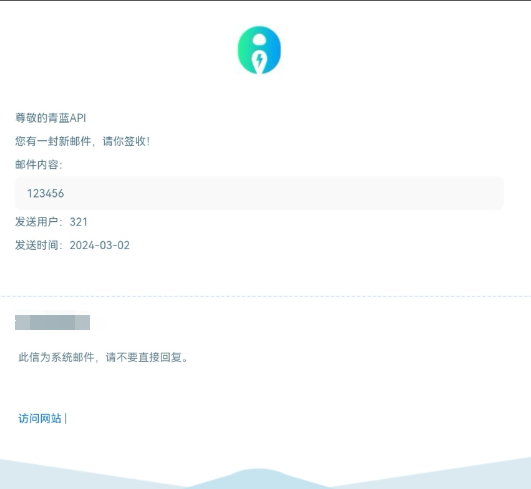Click the gray mail content box background
Image resolution: width=531 pixels, height=489 pixels.
point(259,193)
